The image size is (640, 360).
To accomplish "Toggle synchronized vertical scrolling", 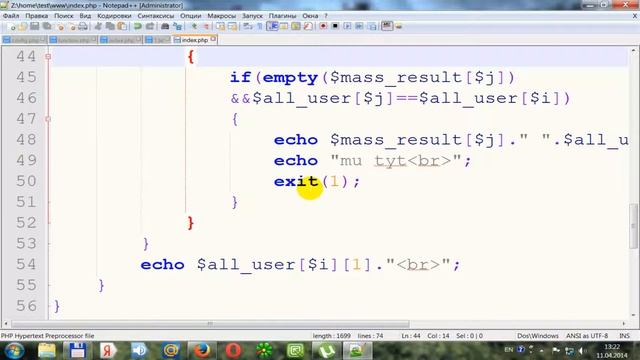I will click(x=220, y=27).
